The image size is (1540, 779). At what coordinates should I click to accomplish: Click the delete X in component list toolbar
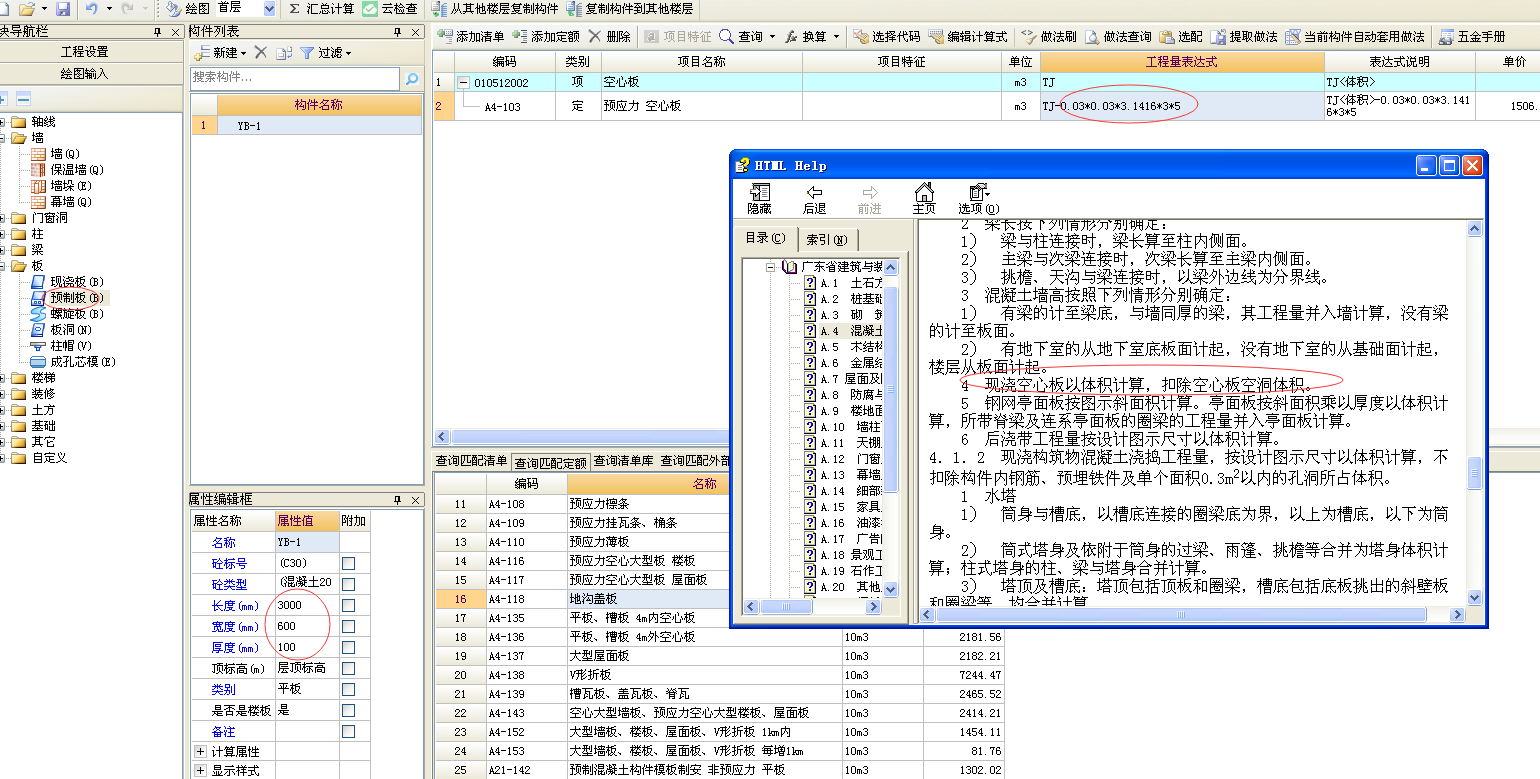[261, 52]
